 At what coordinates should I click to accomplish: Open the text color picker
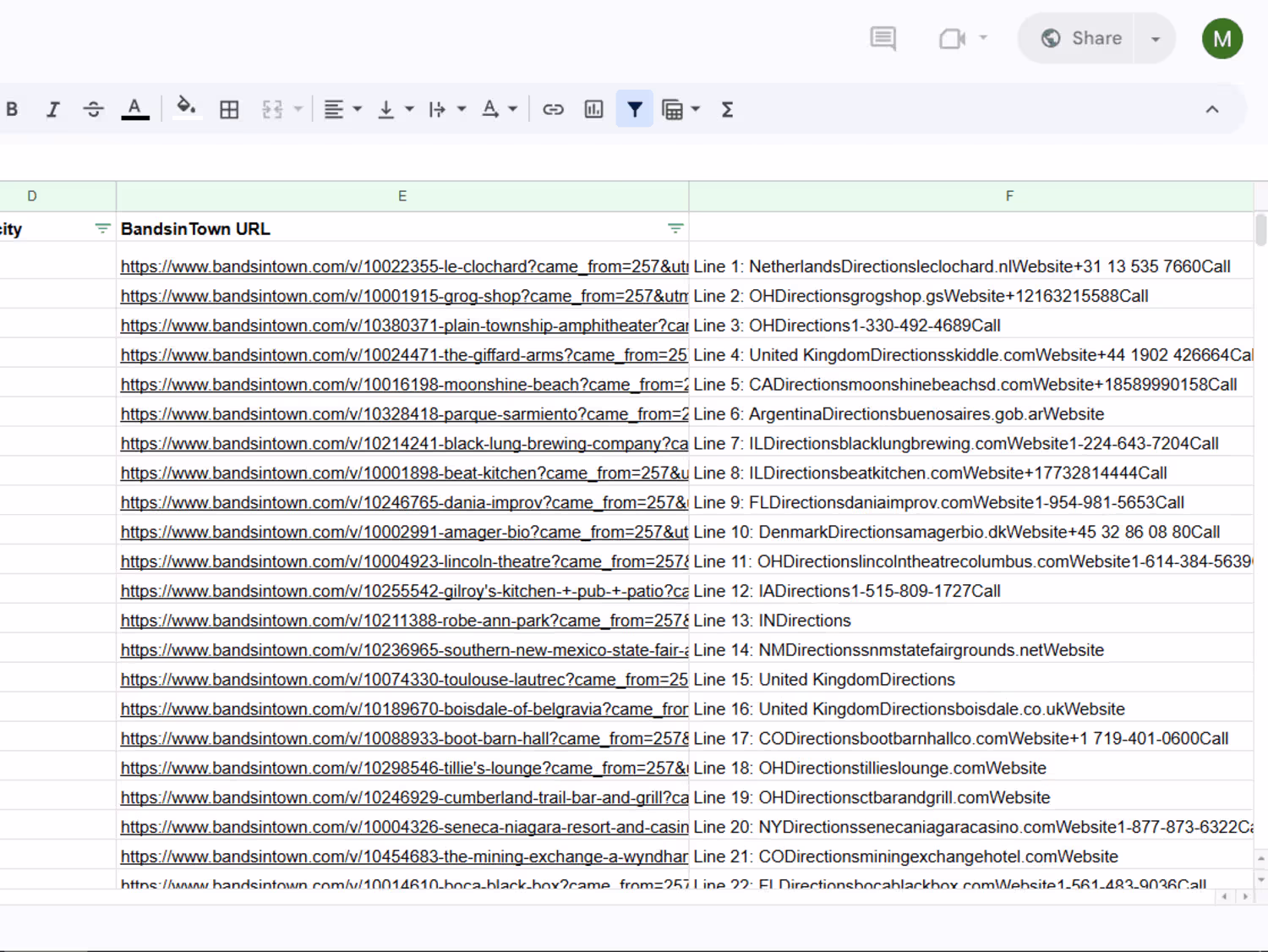tap(135, 109)
